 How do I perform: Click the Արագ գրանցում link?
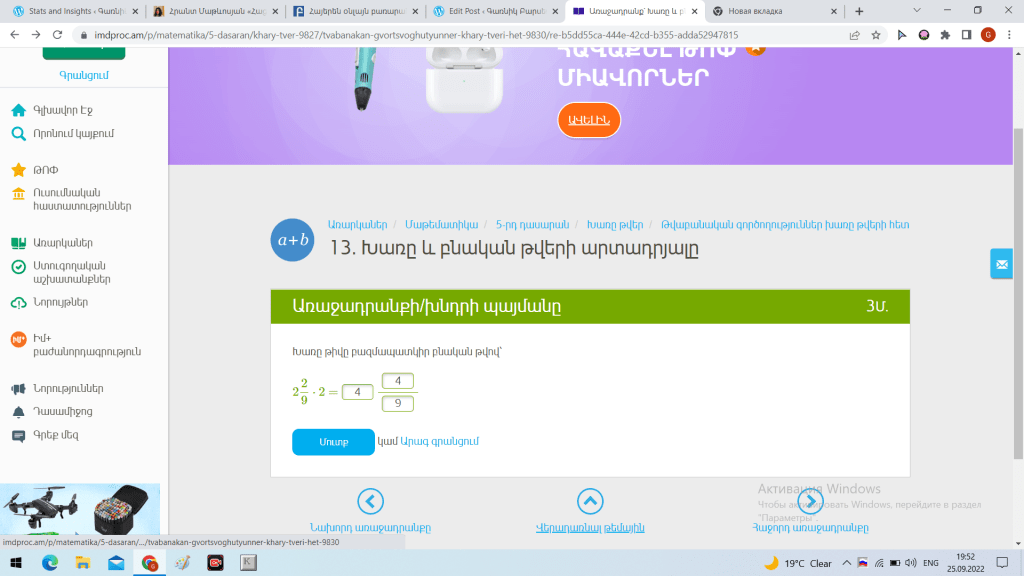tap(440, 441)
